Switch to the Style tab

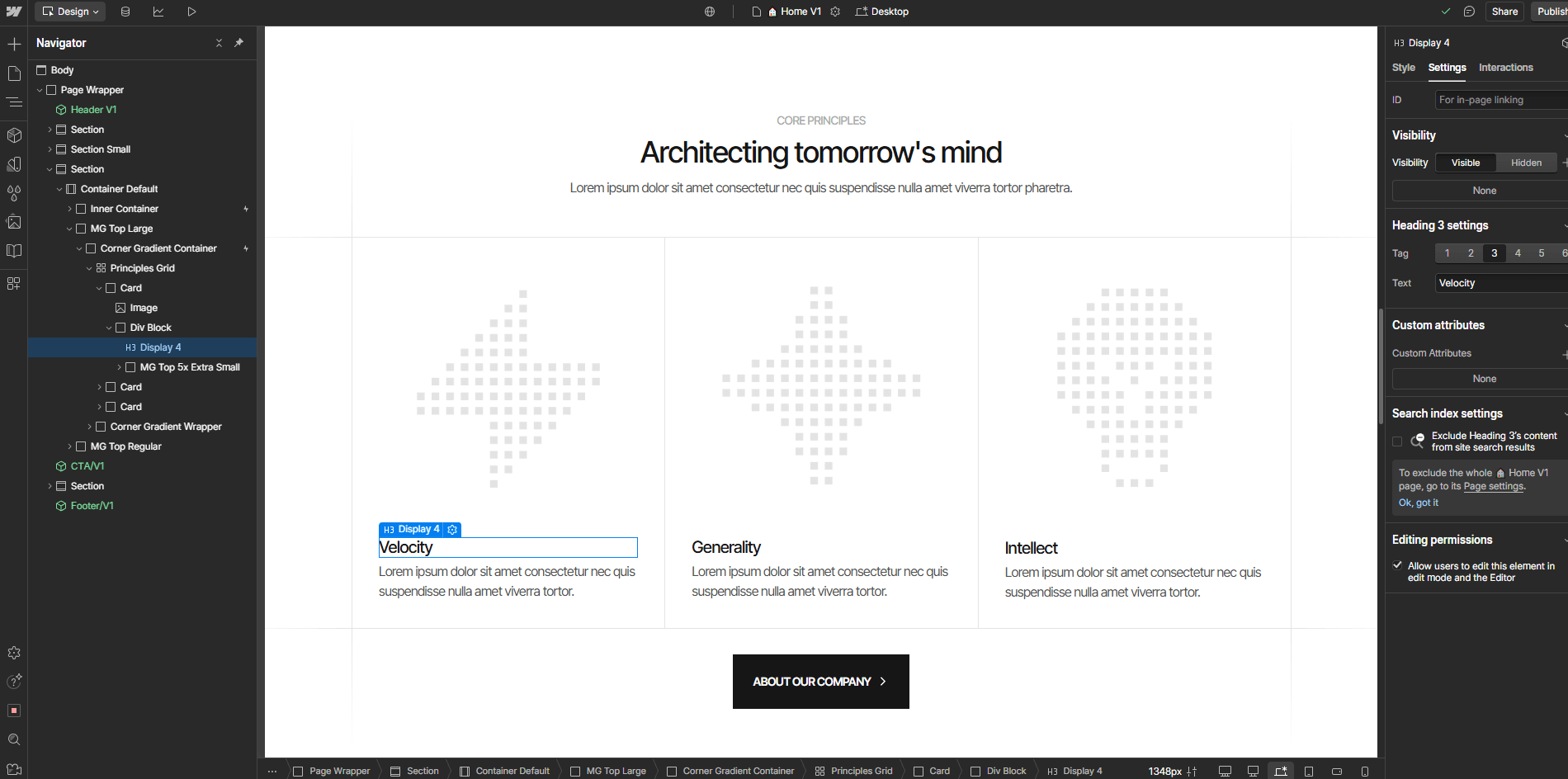pos(1404,68)
